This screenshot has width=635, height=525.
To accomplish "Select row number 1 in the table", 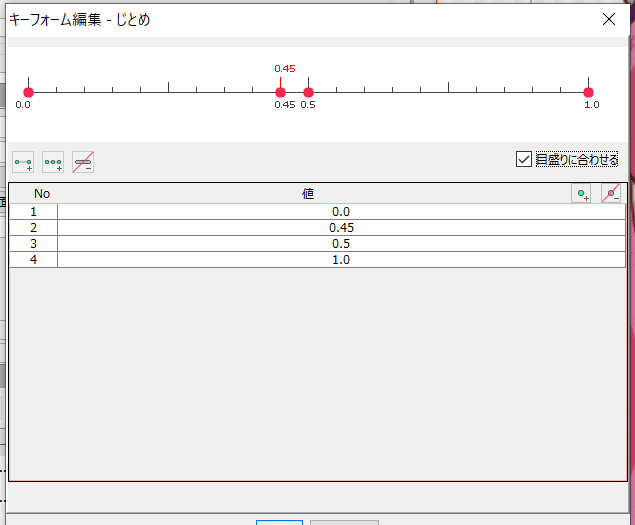I will point(33,212).
